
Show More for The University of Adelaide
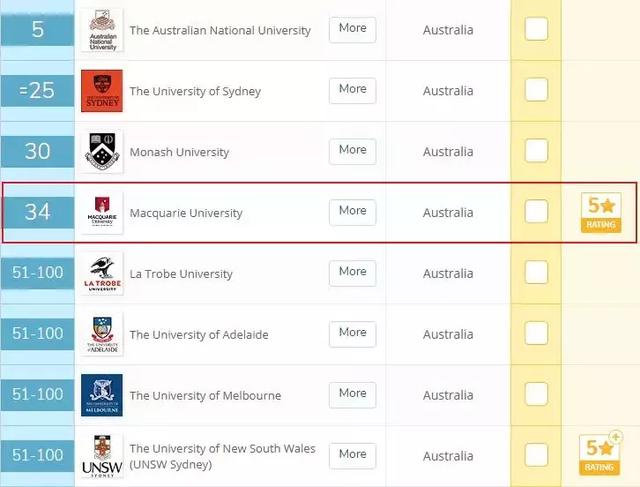click(353, 334)
